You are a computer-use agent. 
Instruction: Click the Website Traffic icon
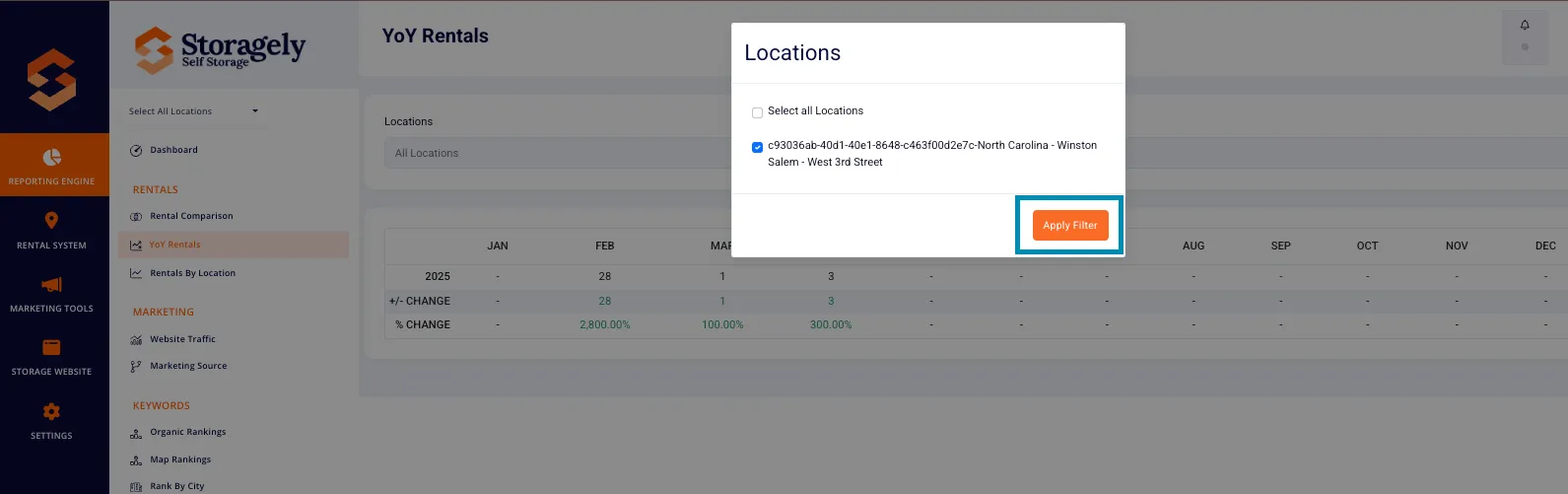136,339
